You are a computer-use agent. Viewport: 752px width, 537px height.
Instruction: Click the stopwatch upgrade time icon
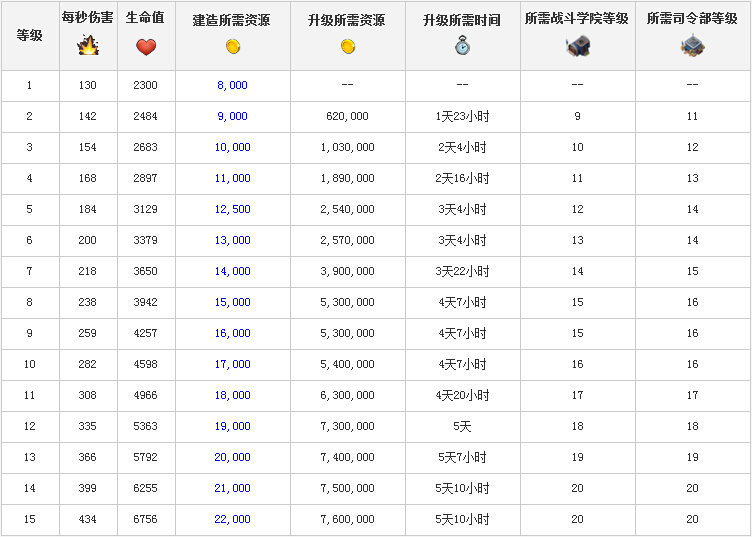[x=462, y=45]
